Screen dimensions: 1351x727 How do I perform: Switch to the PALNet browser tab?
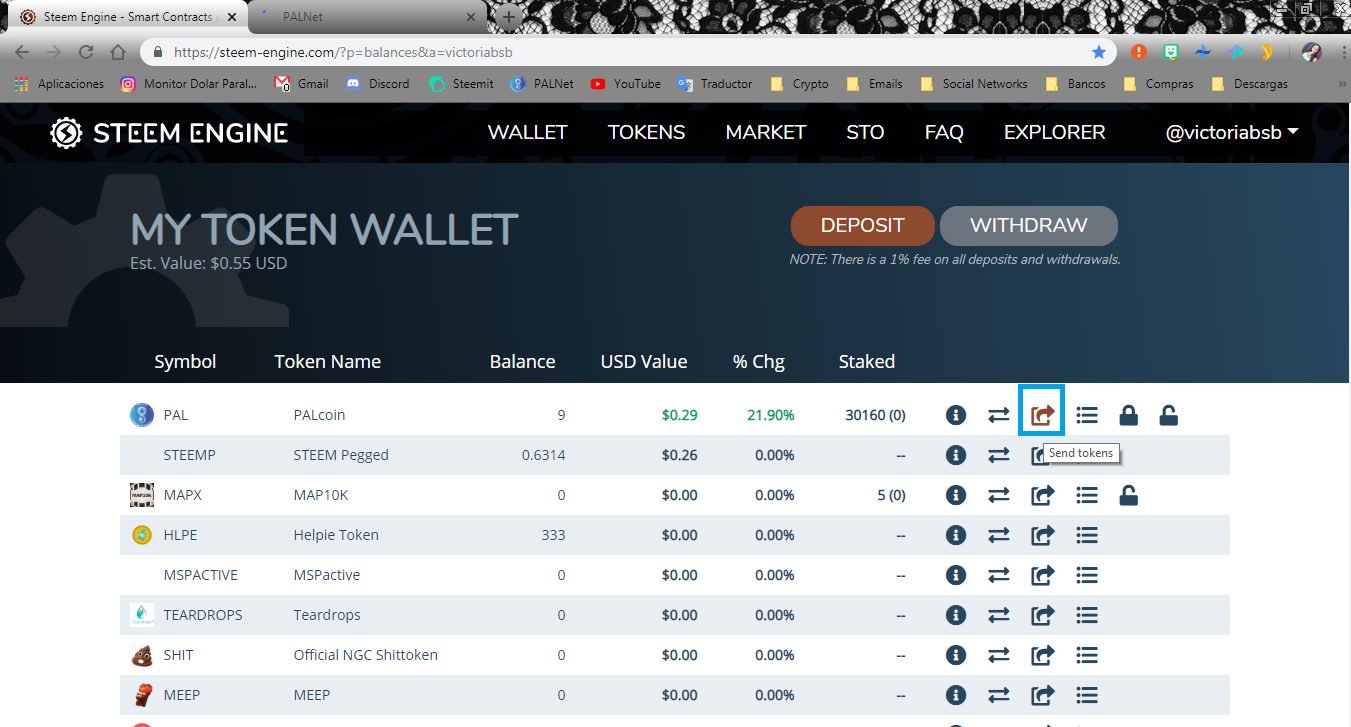click(365, 17)
